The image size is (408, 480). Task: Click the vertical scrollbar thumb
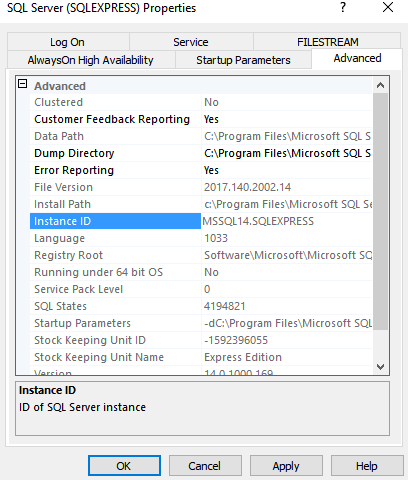pos(380,211)
